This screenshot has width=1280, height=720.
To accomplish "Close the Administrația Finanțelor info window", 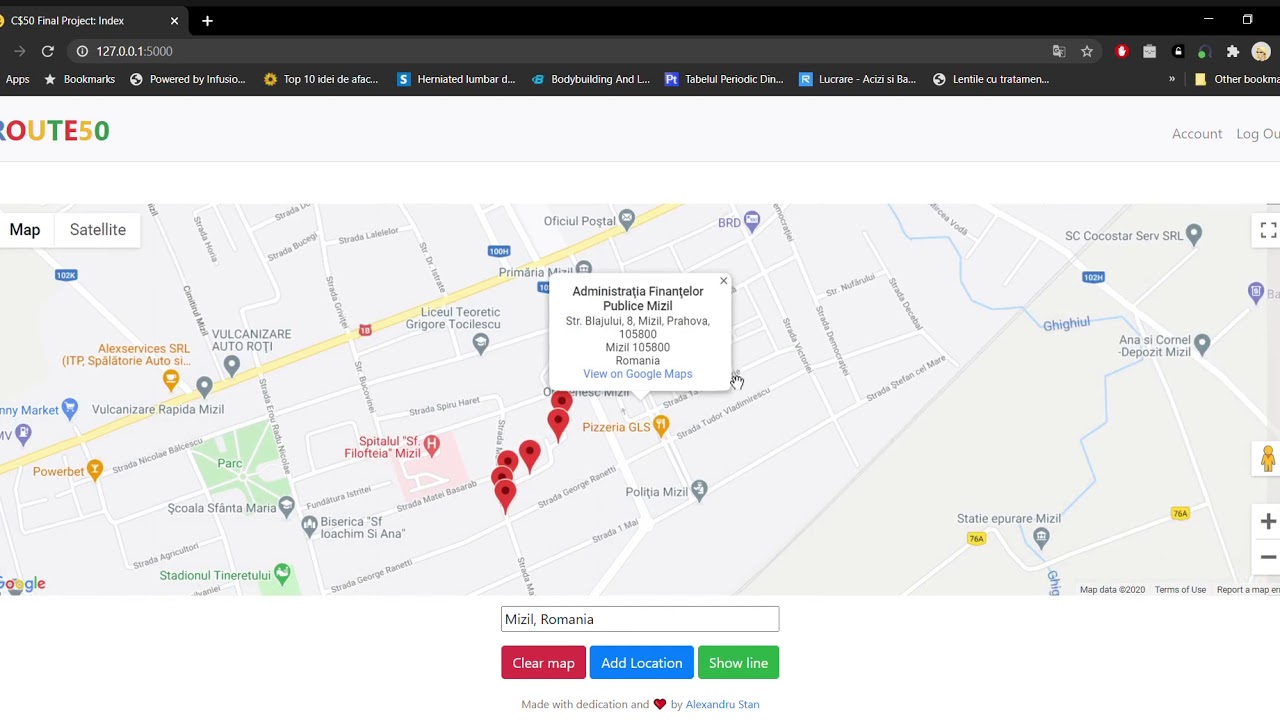I will click(x=723, y=281).
